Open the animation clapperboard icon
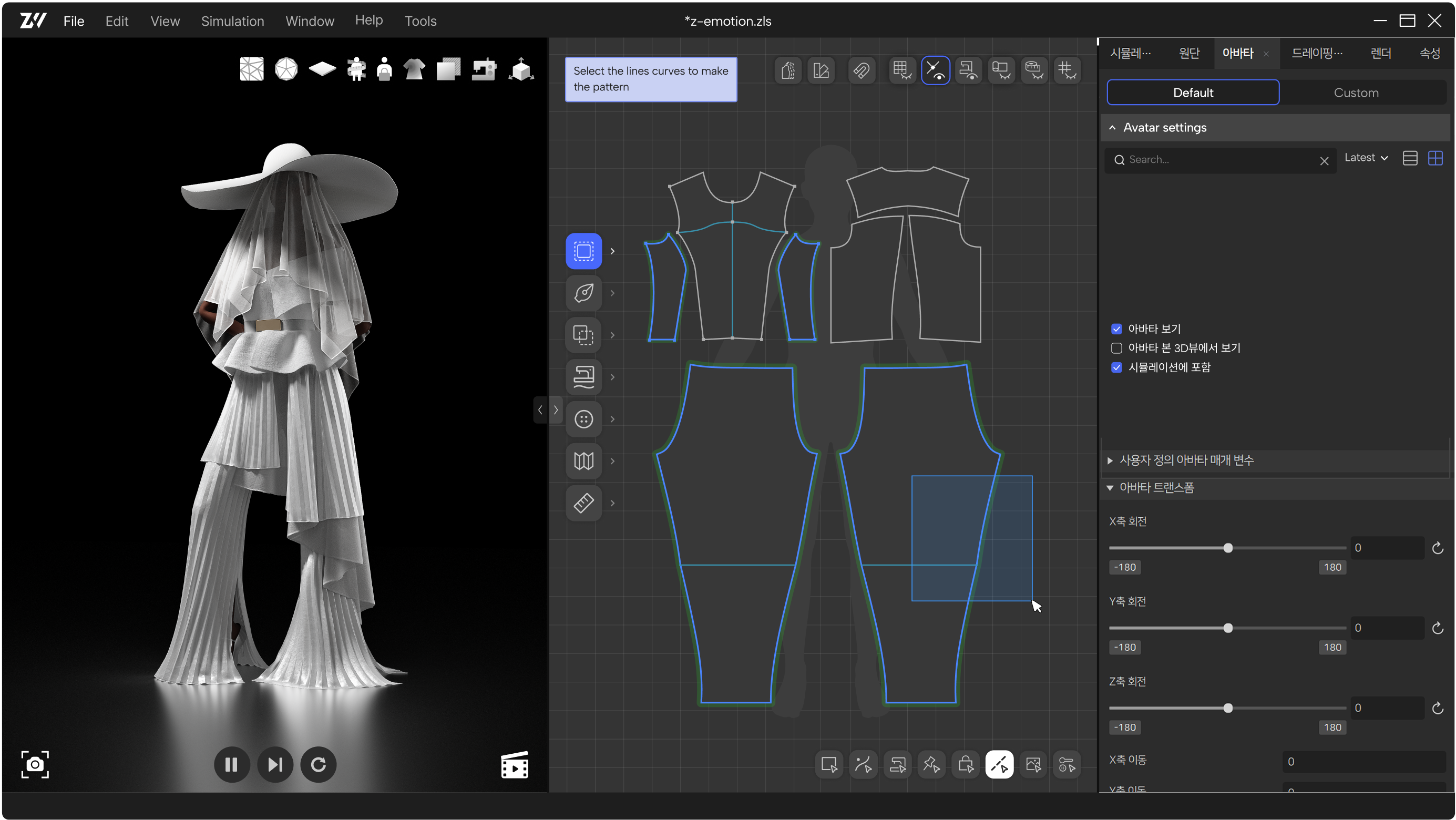Viewport: 1456px width, 820px height. pyautogui.click(x=515, y=765)
